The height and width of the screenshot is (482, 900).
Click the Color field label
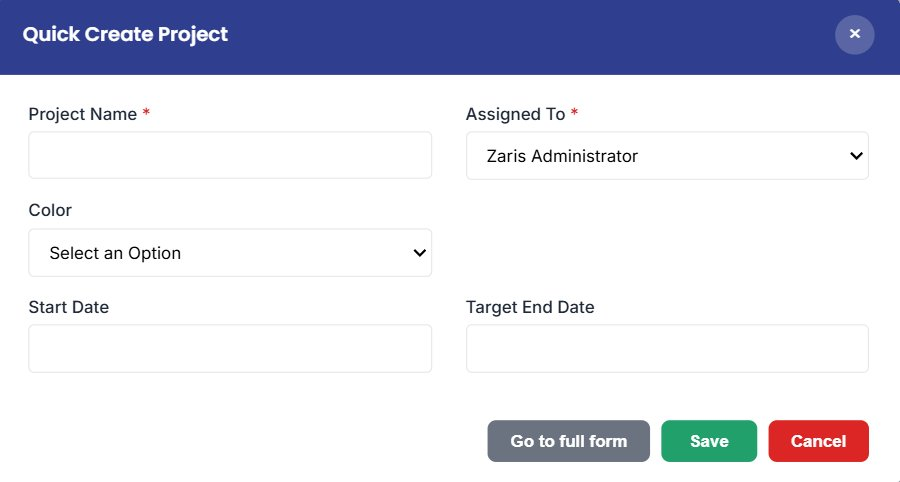click(x=50, y=210)
